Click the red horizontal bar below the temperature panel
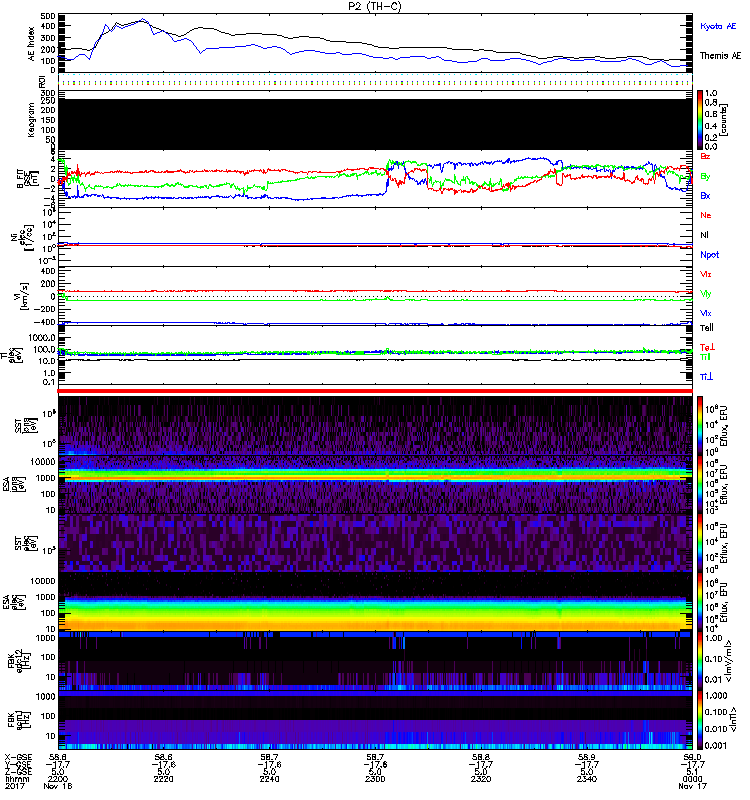 click(x=375, y=391)
